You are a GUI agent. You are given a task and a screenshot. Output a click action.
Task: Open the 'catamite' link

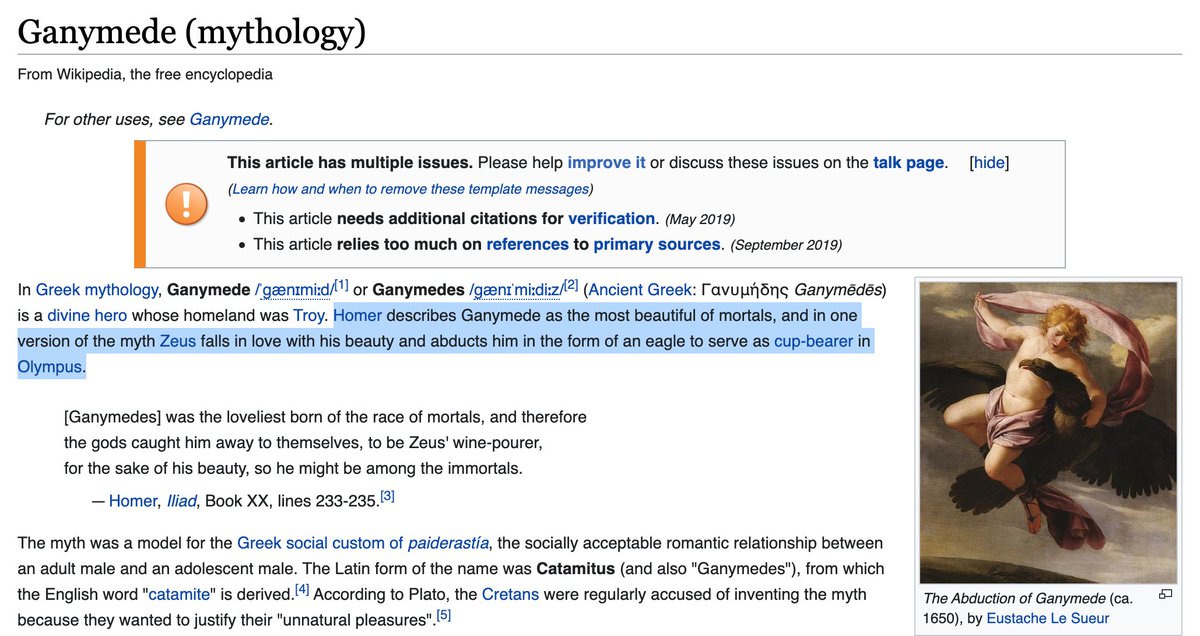[180, 593]
